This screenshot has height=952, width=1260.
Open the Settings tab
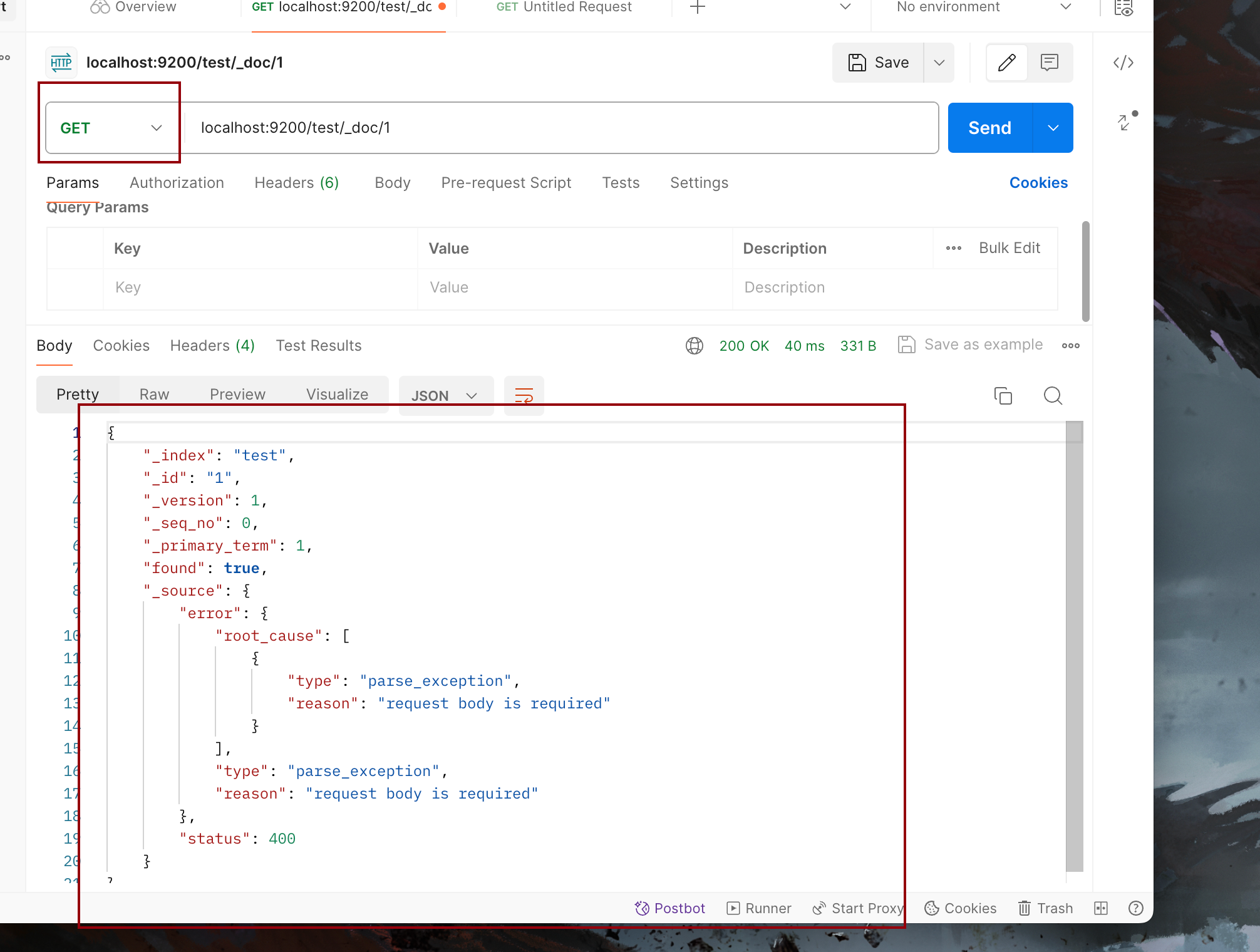(699, 183)
